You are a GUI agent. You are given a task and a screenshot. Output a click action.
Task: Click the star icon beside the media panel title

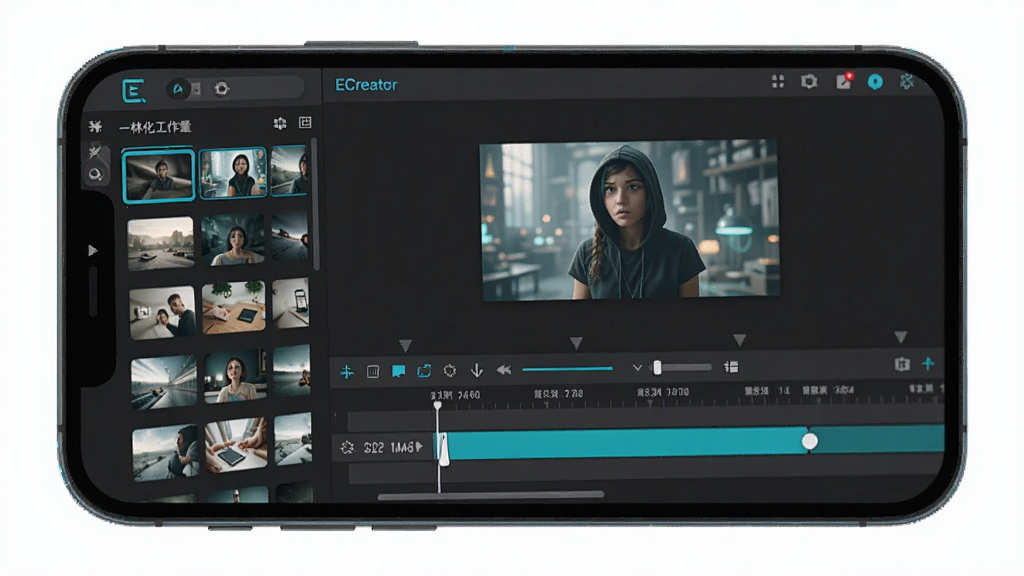point(95,126)
